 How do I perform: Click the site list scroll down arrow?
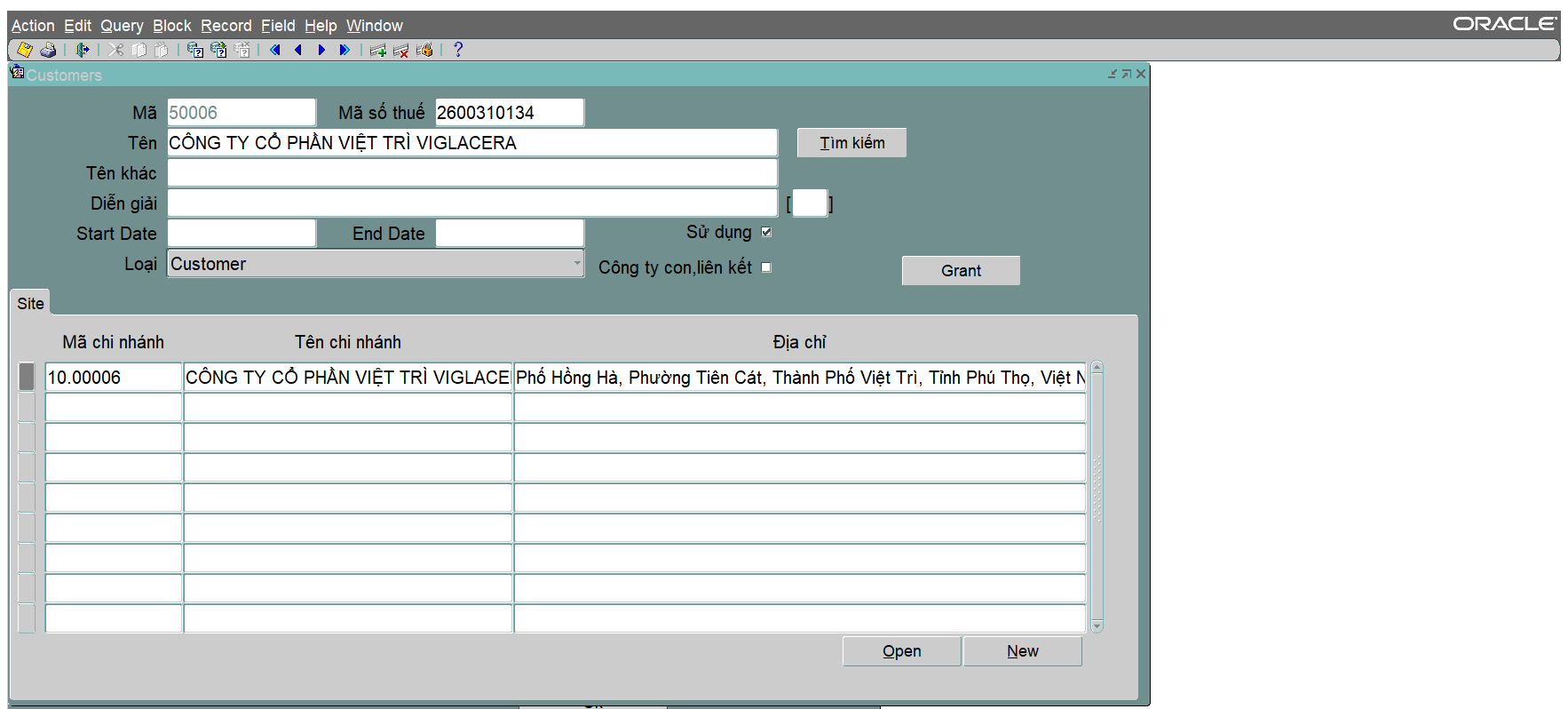click(1097, 626)
